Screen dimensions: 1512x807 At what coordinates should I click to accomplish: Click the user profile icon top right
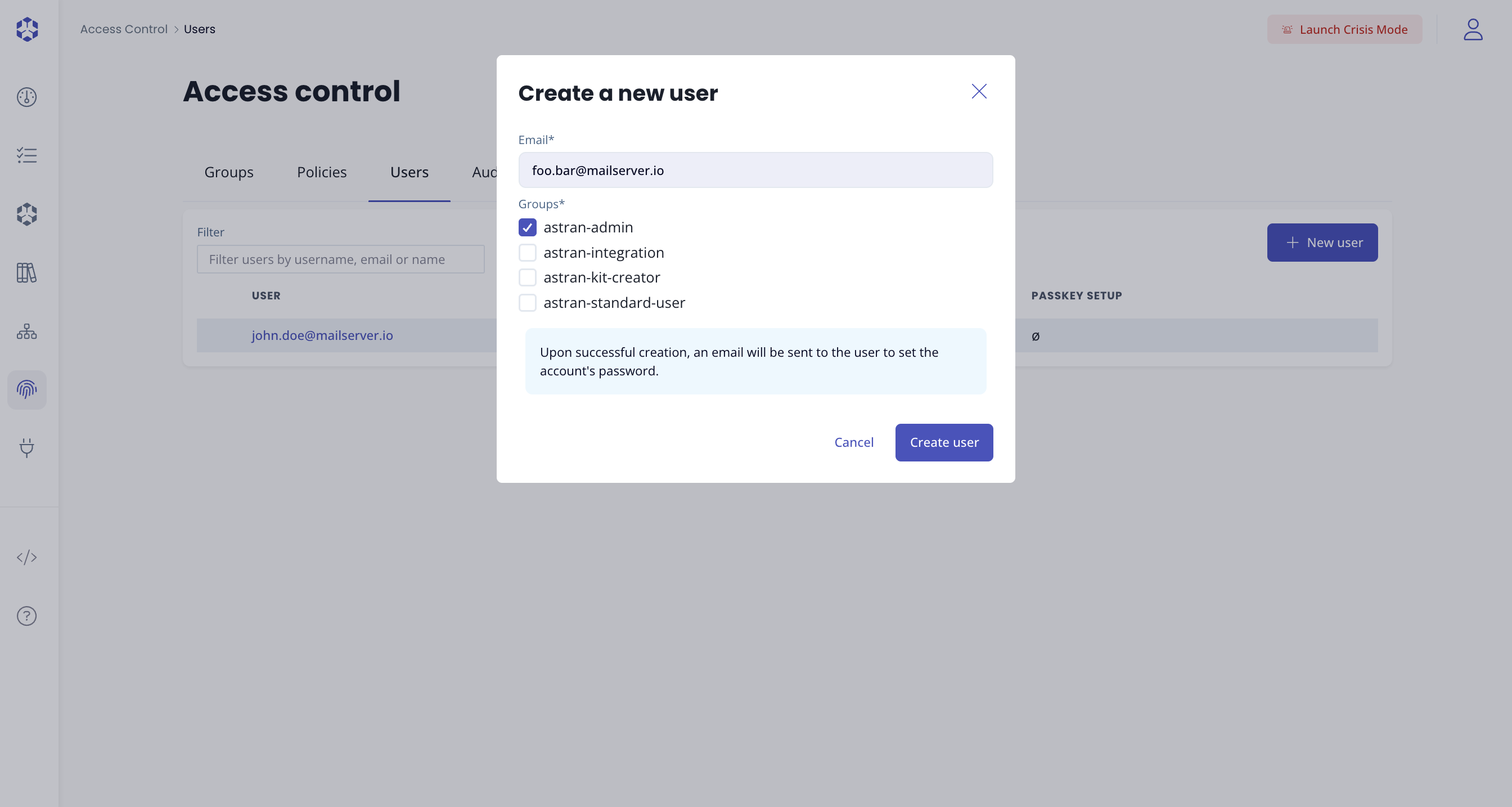1472,29
